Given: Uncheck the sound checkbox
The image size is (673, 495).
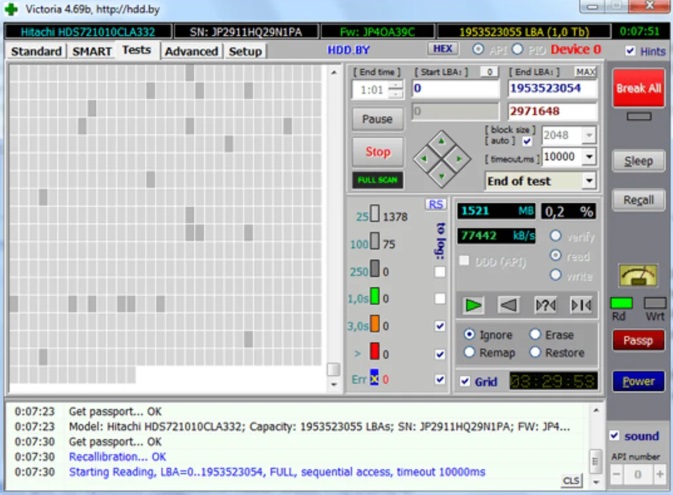Looking at the screenshot, I should coord(616,436).
